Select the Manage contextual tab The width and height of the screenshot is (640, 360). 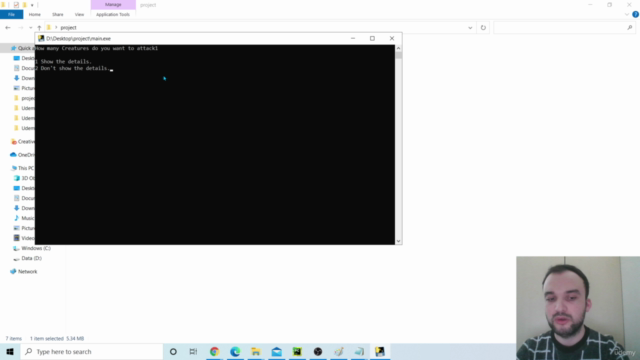113,4
